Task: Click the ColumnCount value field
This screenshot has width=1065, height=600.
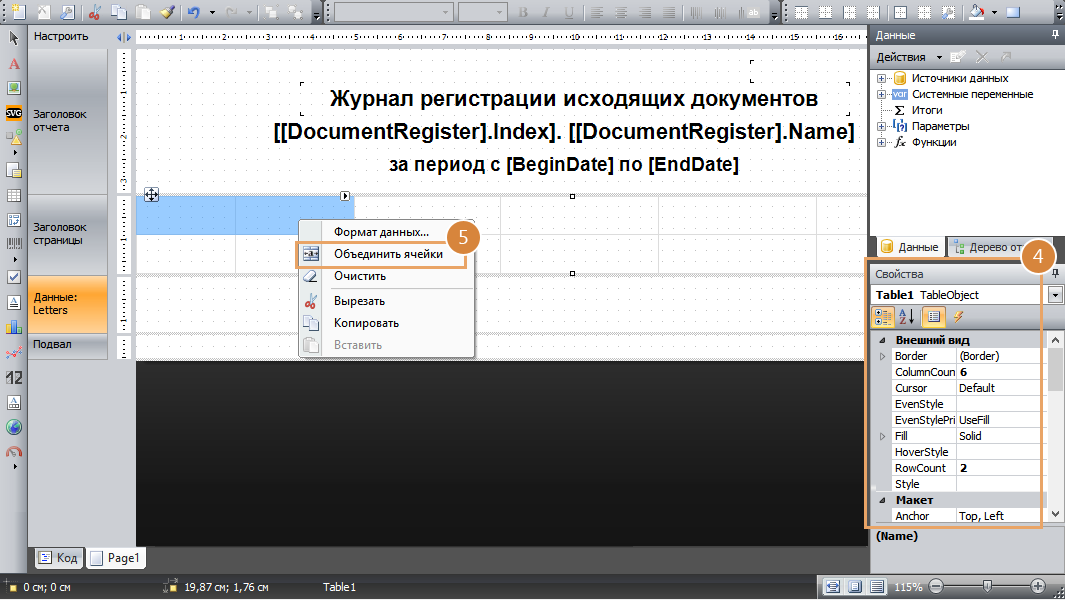Action: 998,372
